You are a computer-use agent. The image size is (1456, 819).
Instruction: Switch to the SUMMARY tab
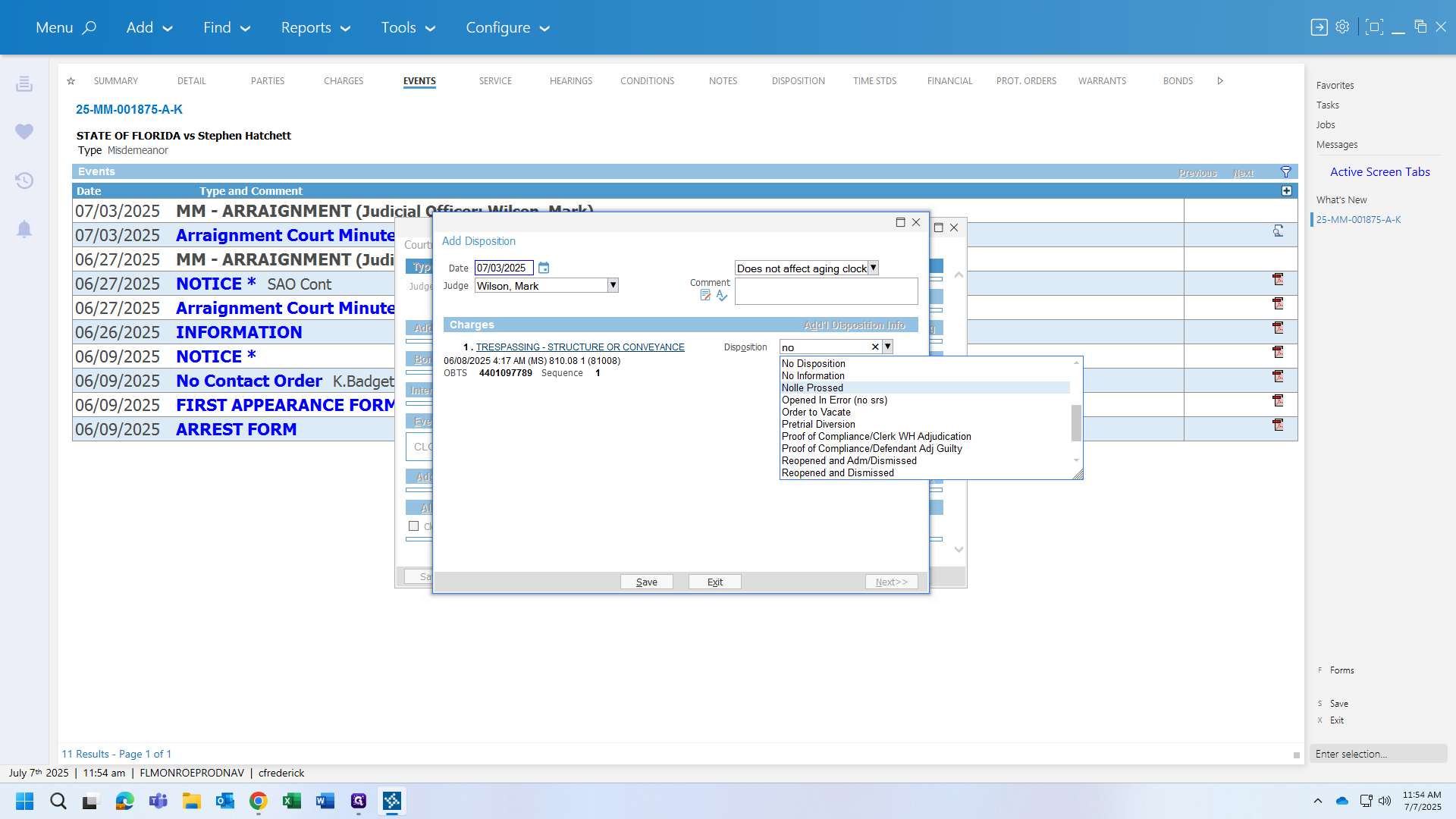pos(116,81)
